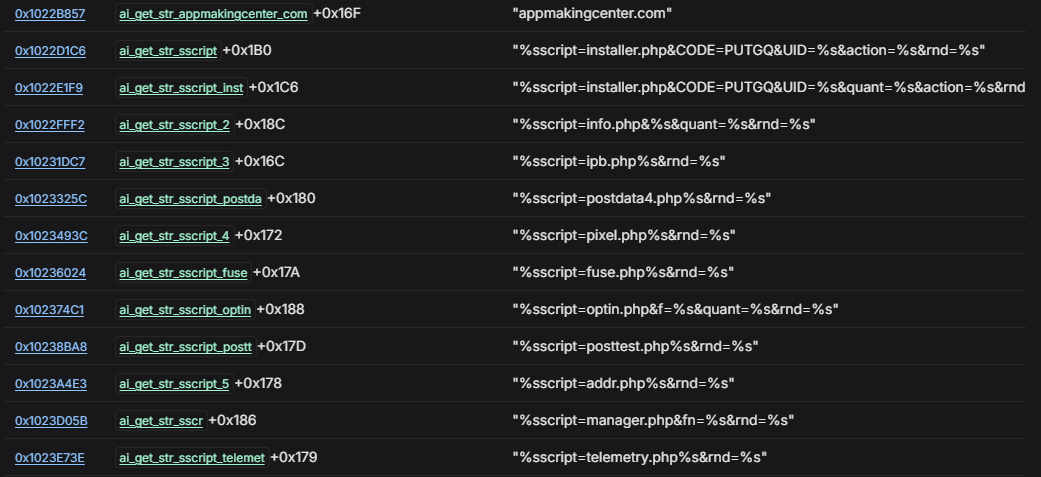Open function ai_get_str_sscript_fuse
The width and height of the screenshot is (1041, 477).
pyautogui.click(x=183, y=272)
